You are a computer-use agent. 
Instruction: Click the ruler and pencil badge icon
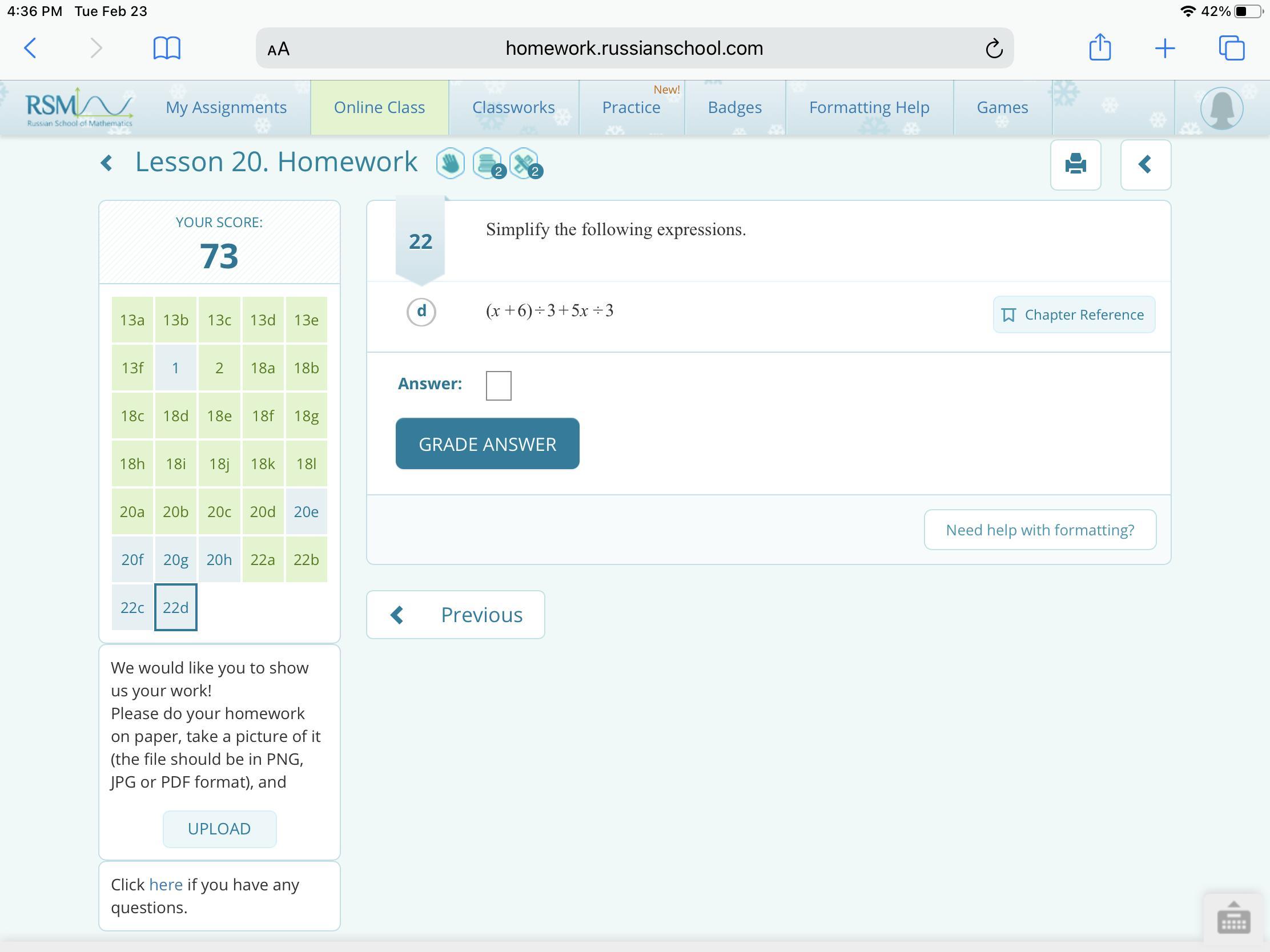524,164
